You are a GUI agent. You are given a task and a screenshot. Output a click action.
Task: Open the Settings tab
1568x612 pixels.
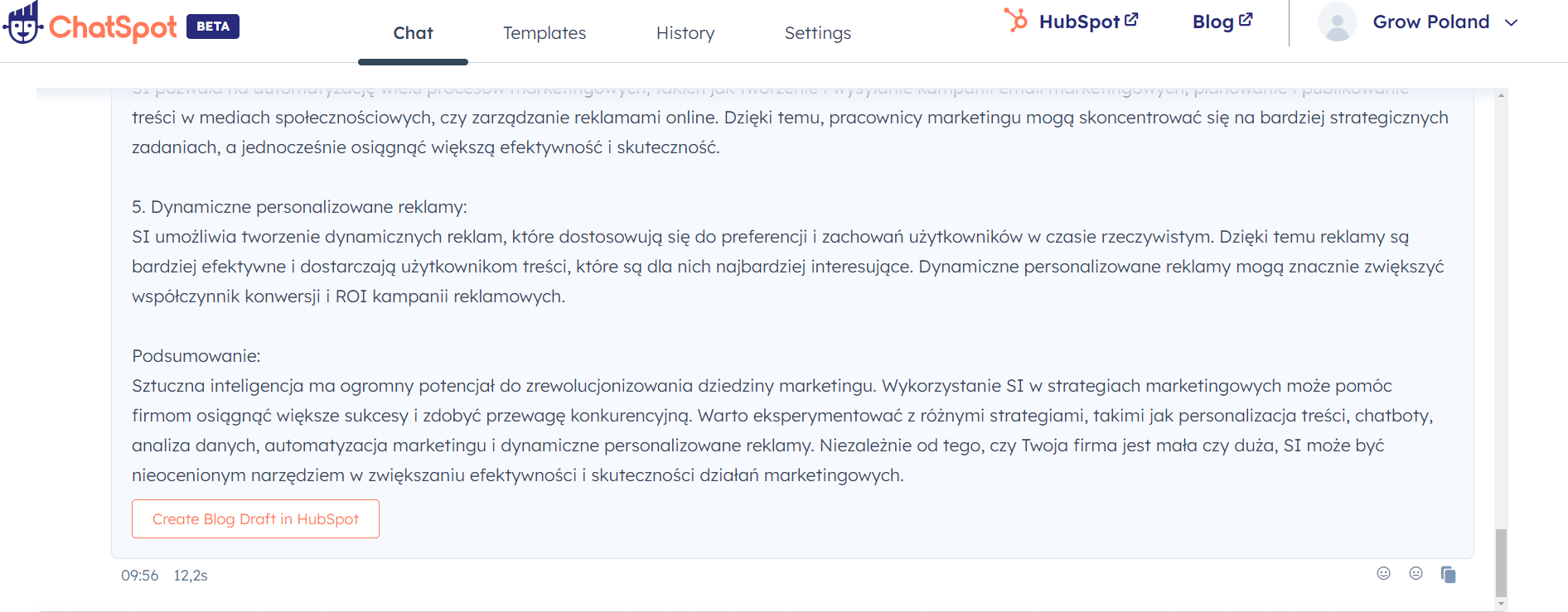[x=818, y=33]
